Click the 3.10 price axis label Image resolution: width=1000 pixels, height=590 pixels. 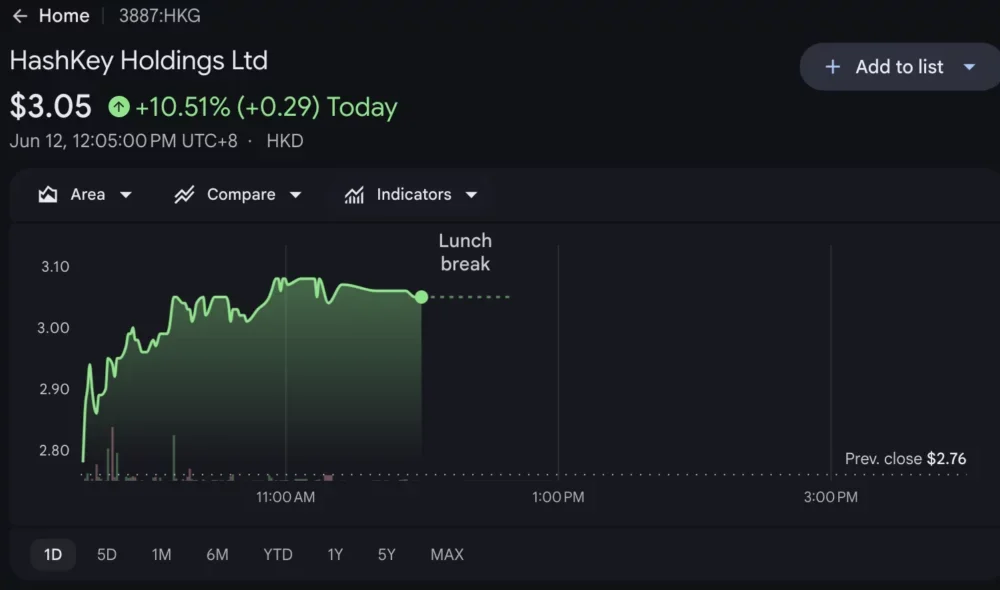(55, 267)
